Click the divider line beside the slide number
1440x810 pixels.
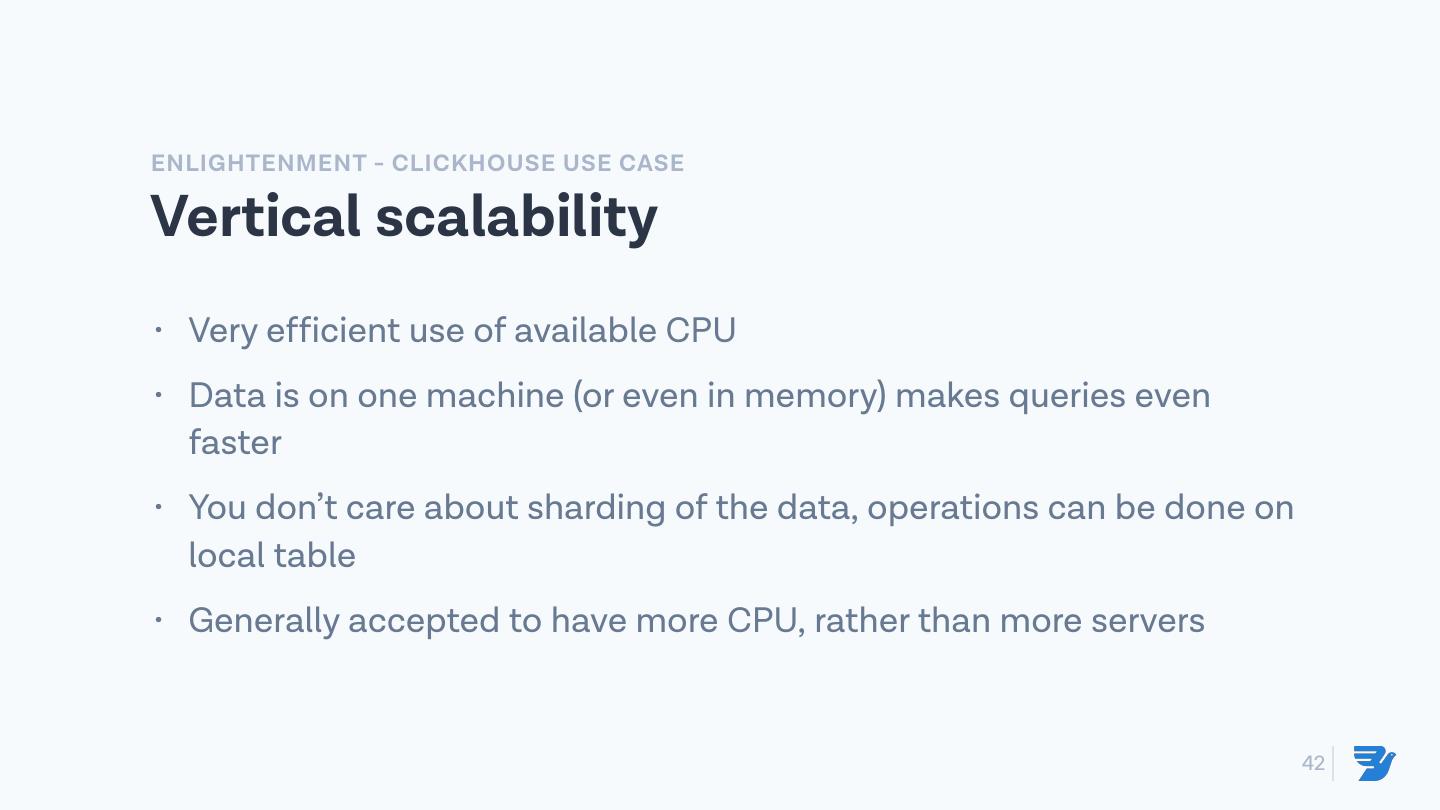click(x=1333, y=764)
